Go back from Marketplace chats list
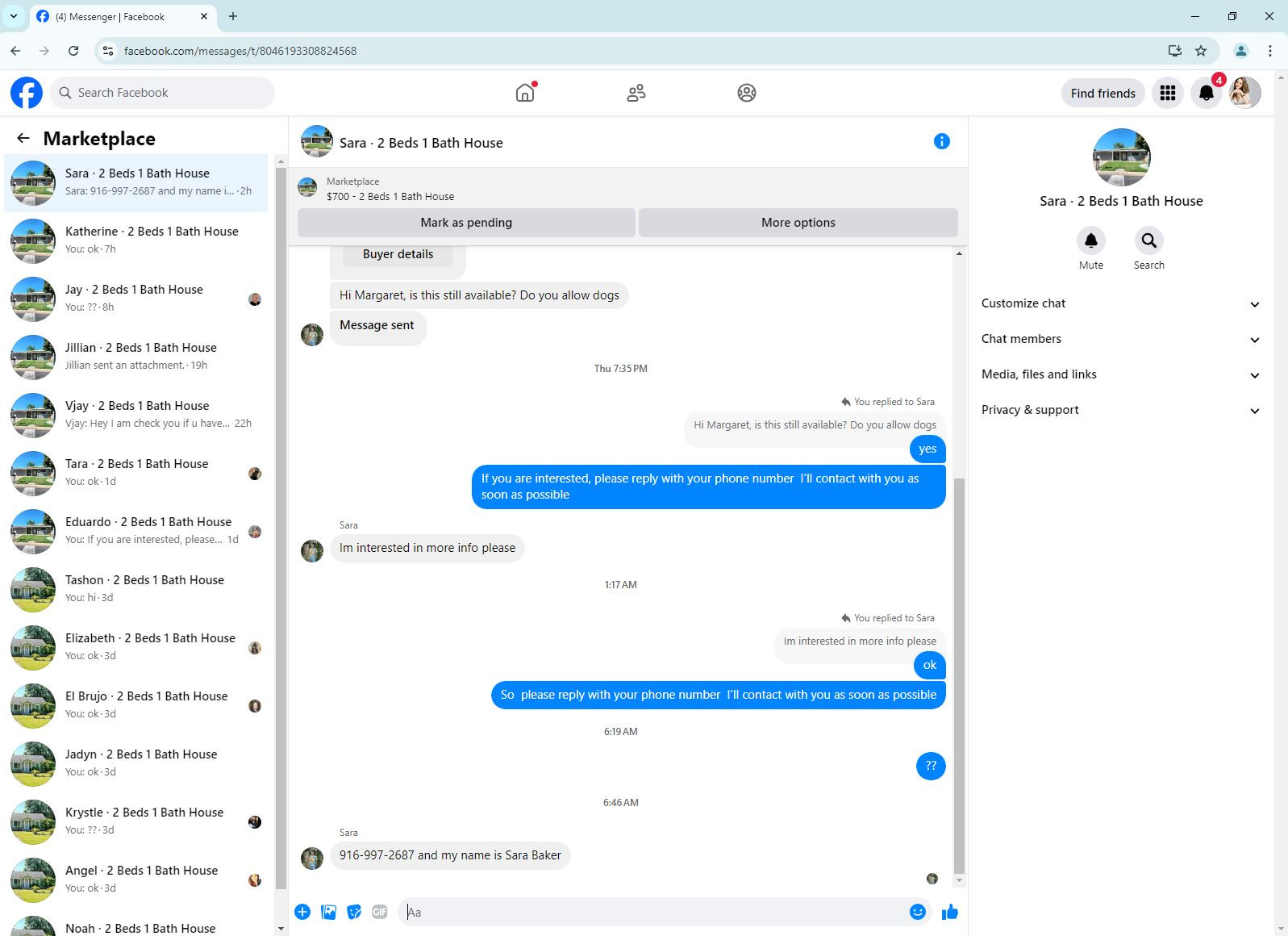The height and width of the screenshot is (936, 1288). 23,139
